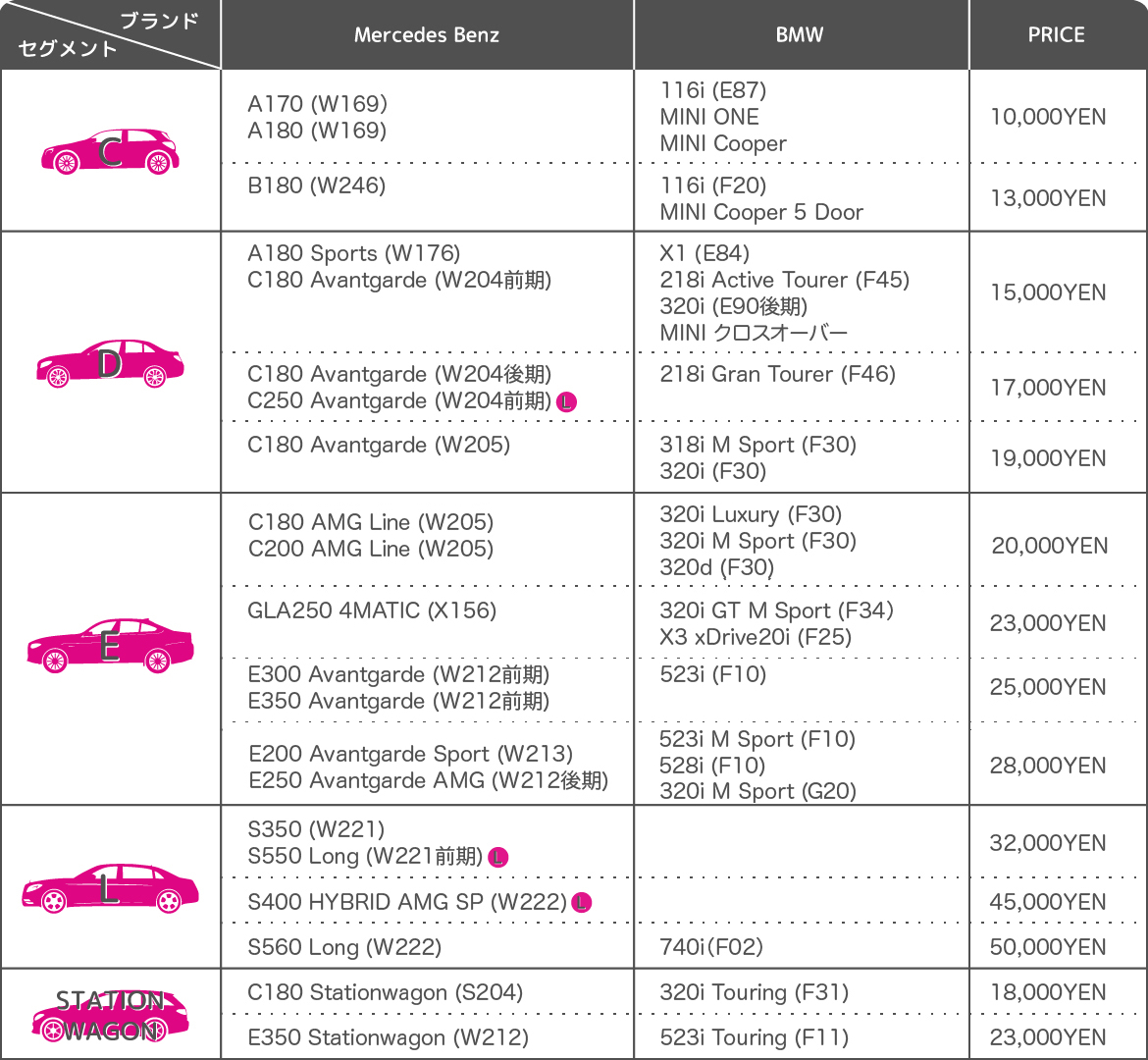Click the 15,000YEN price cell
Image resolution: width=1148 pixels, height=1060 pixels.
tap(1049, 292)
